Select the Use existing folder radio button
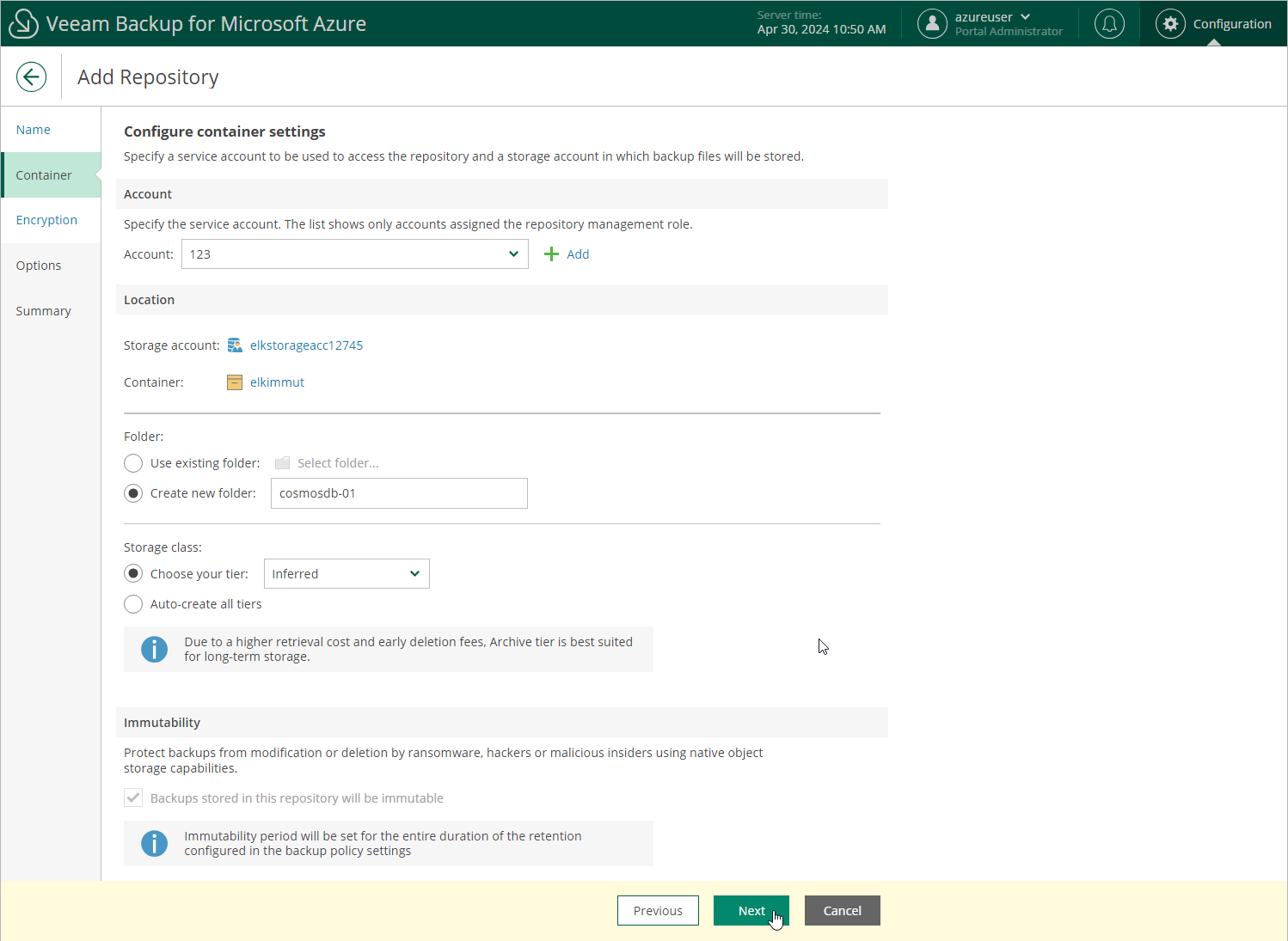The width and height of the screenshot is (1288, 941). click(133, 463)
